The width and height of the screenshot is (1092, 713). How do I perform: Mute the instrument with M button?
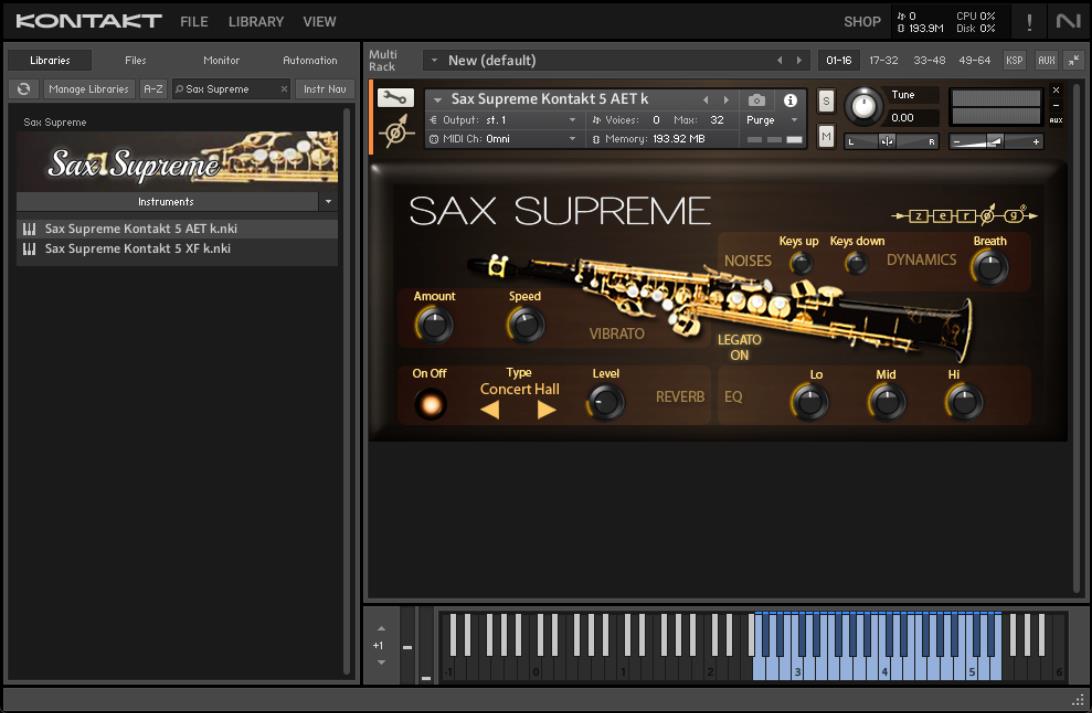pyautogui.click(x=826, y=137)
